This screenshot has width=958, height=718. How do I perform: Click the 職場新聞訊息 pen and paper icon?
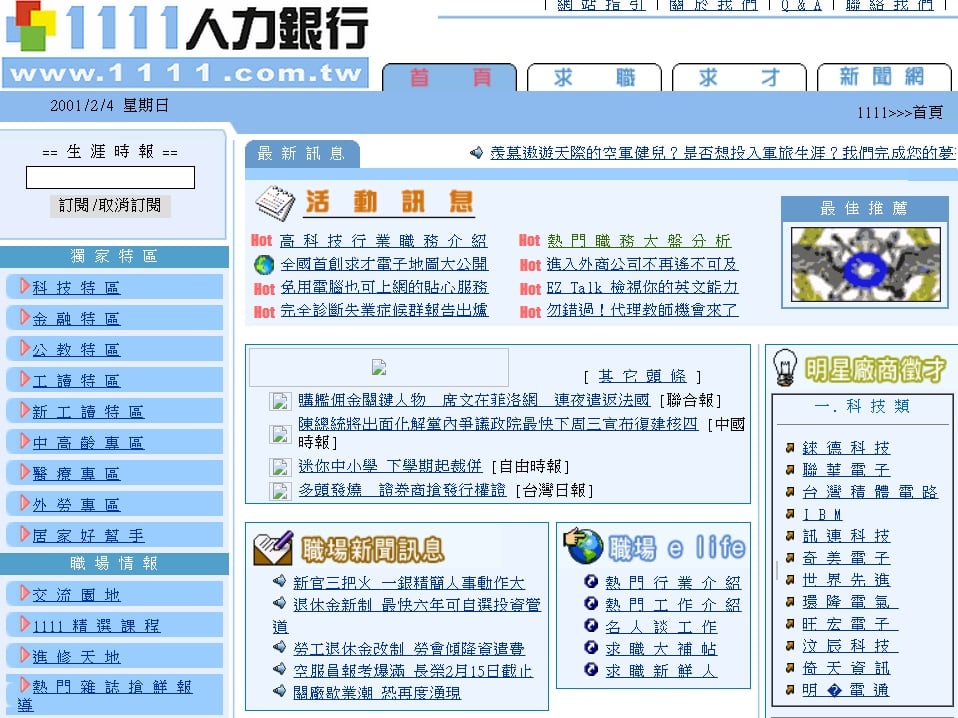(x=272, y=548)
